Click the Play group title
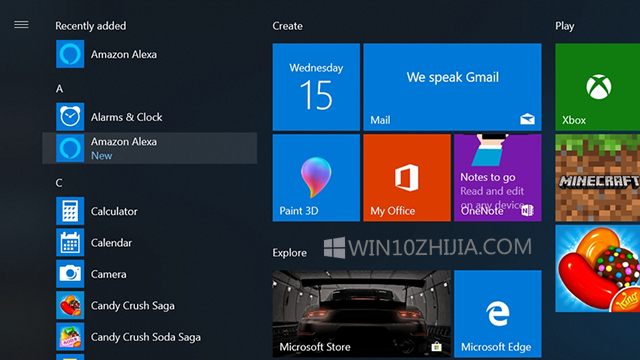The height and width of the screenshot is (360, 640). 564,26
